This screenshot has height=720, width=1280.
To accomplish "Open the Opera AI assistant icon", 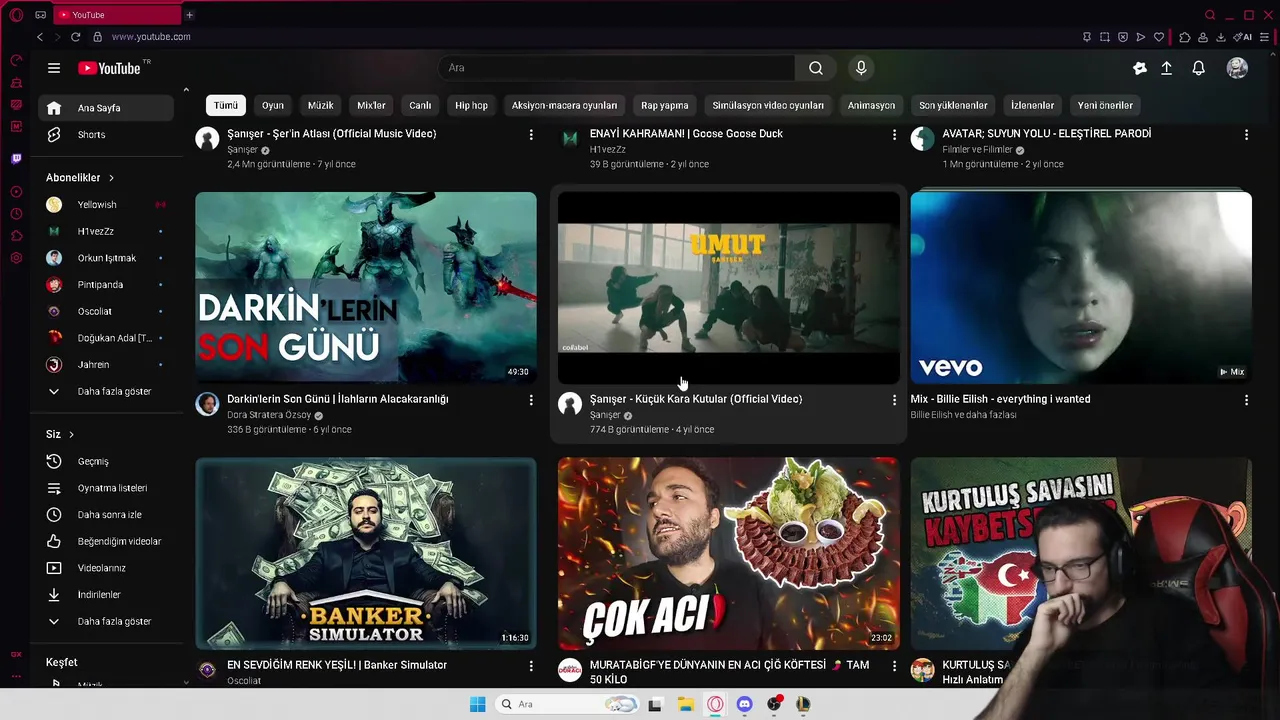I will click(x=1243, y=37).
